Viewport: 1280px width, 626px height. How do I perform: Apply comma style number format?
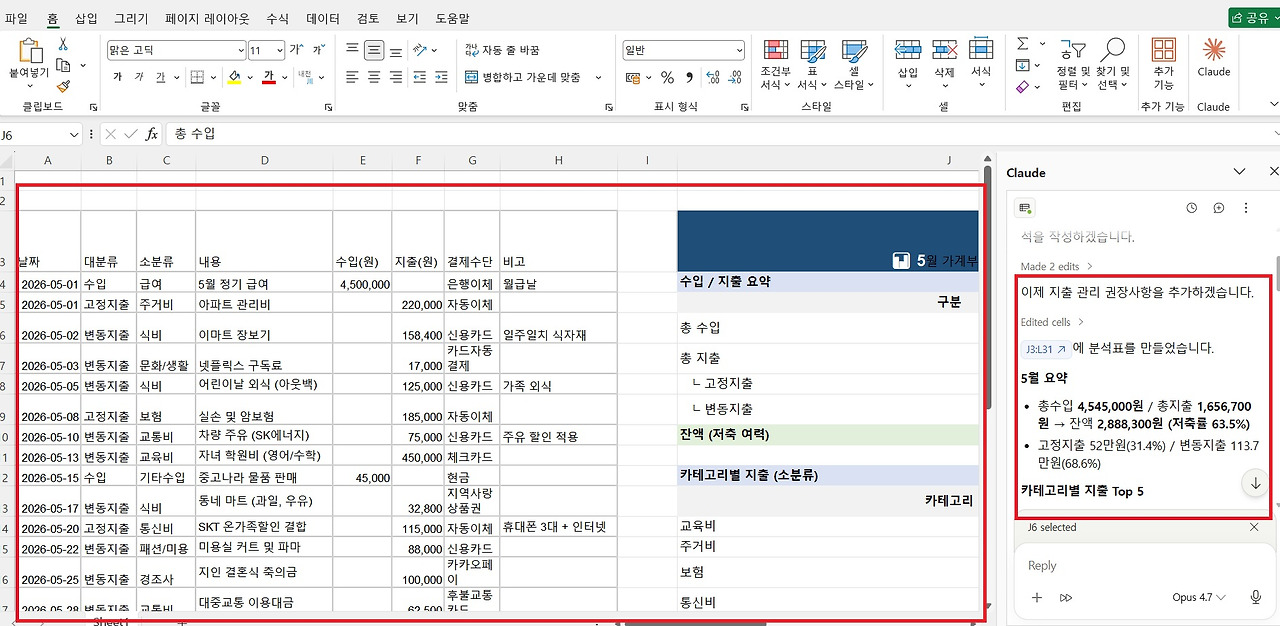(689, 78)
